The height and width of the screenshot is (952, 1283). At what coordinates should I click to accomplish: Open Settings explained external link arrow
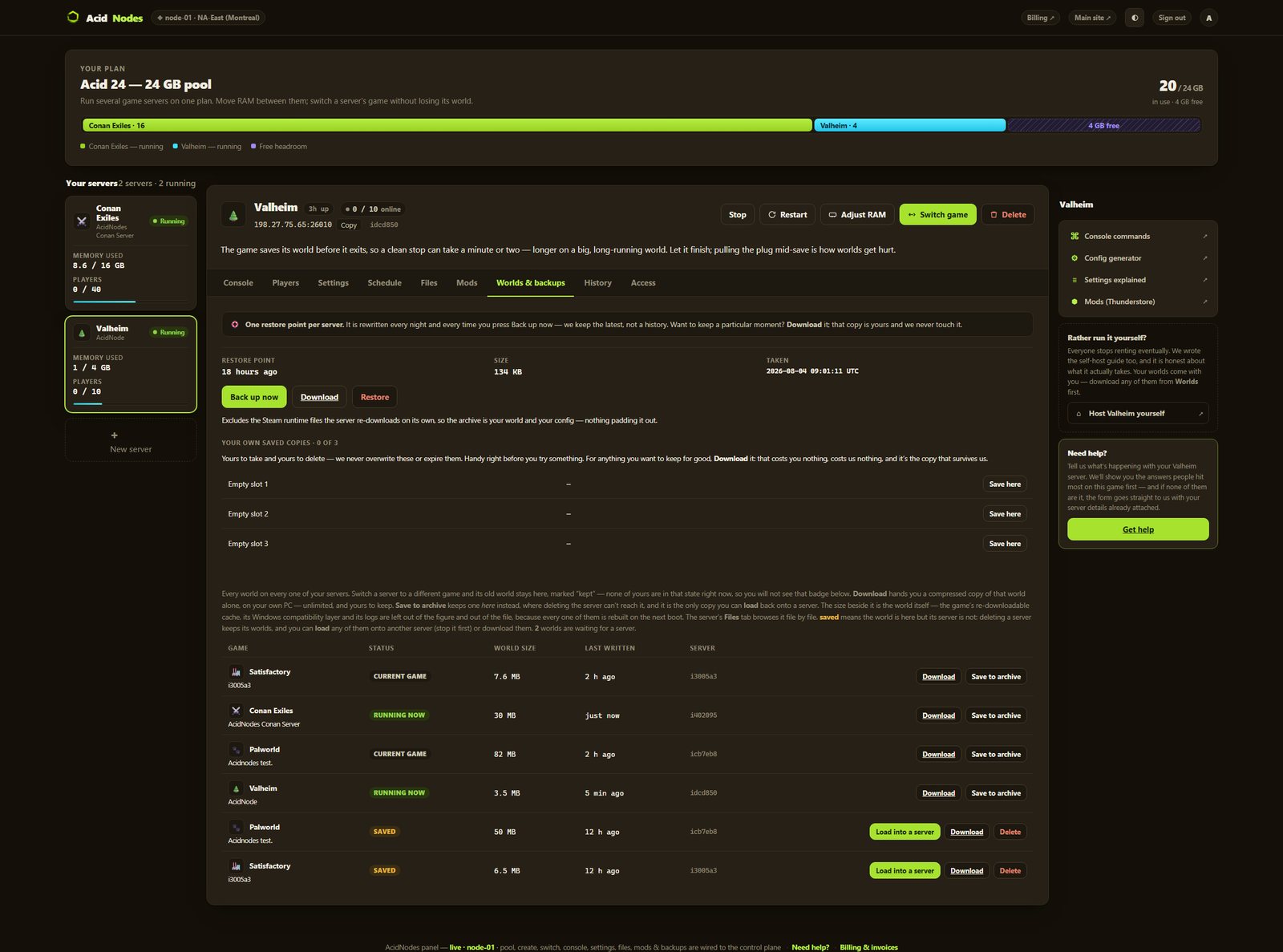pos(1204,280)
